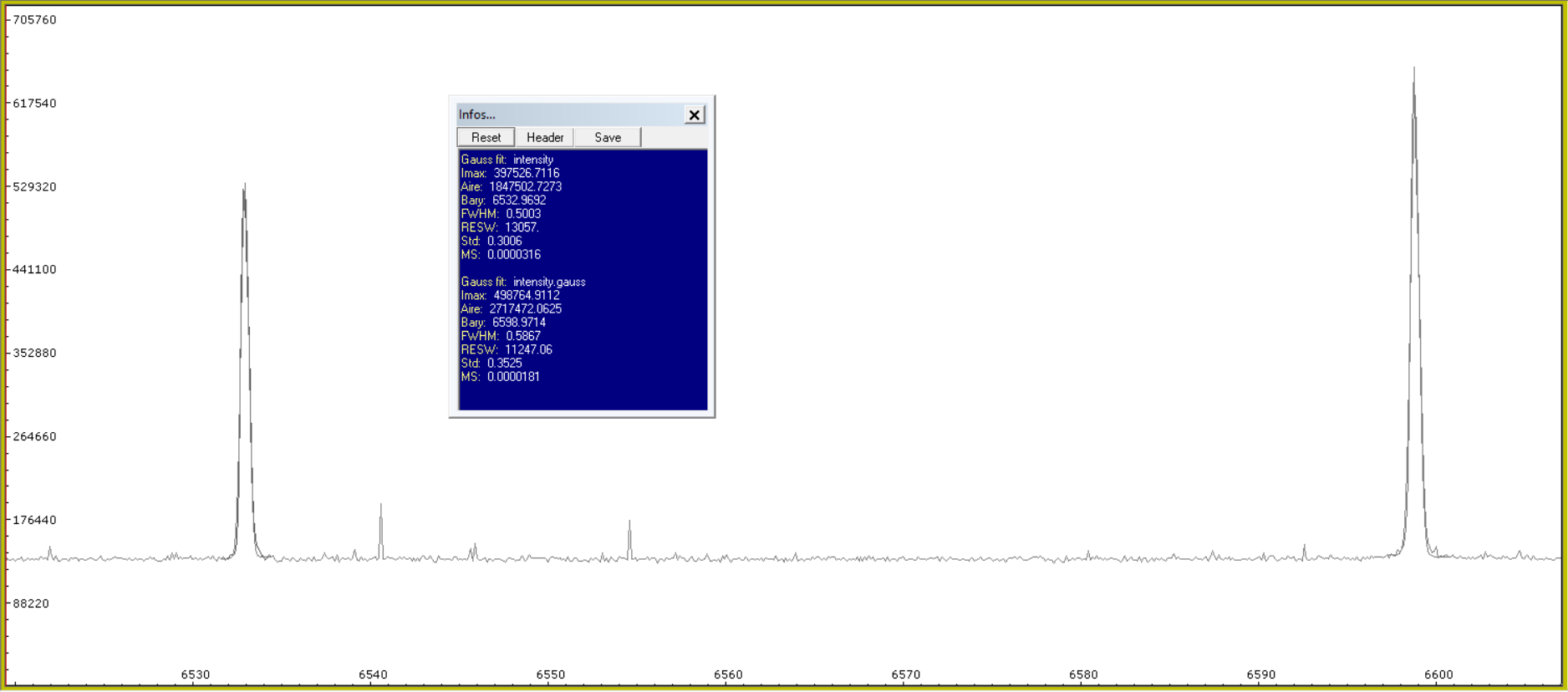1568x692 pixels.
Task: Click the FWHM 0.5003 line
Action: click(x=501, y=214)
